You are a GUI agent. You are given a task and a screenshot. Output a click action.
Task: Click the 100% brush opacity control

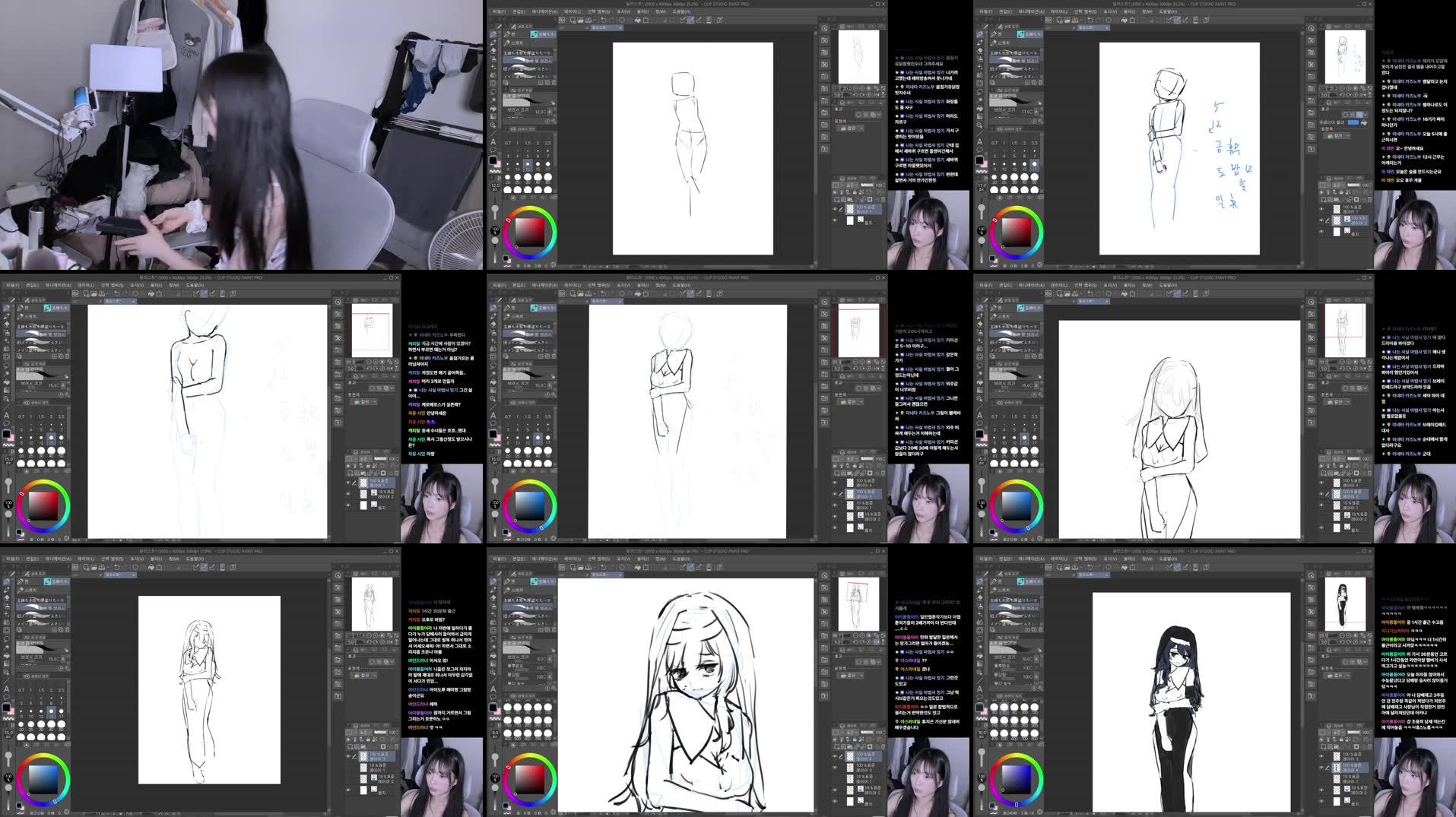tap(494, 230)
